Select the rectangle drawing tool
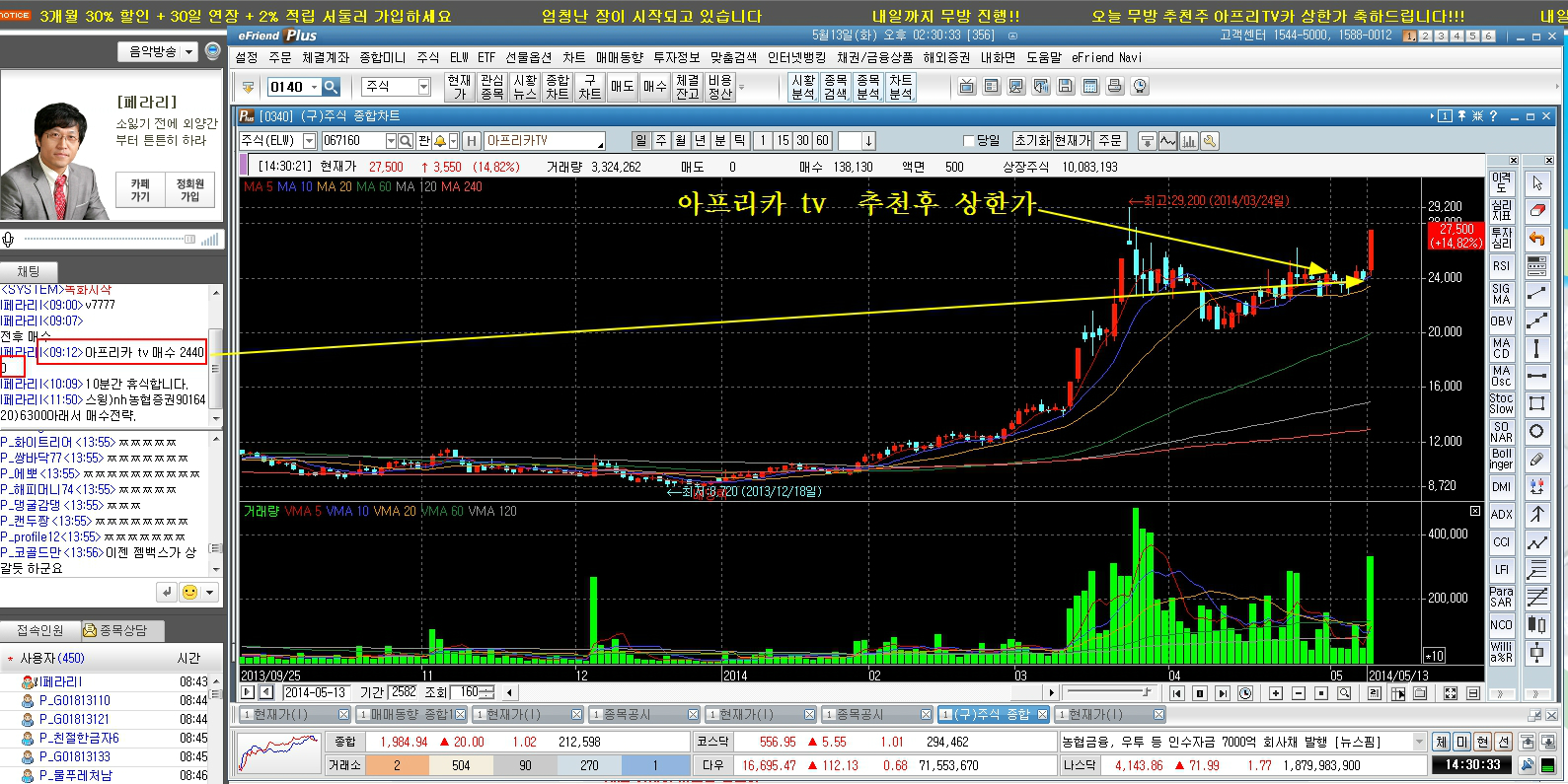This screenshot has height=784, width=1568. pyautogui.click(x=1536, y=403)
